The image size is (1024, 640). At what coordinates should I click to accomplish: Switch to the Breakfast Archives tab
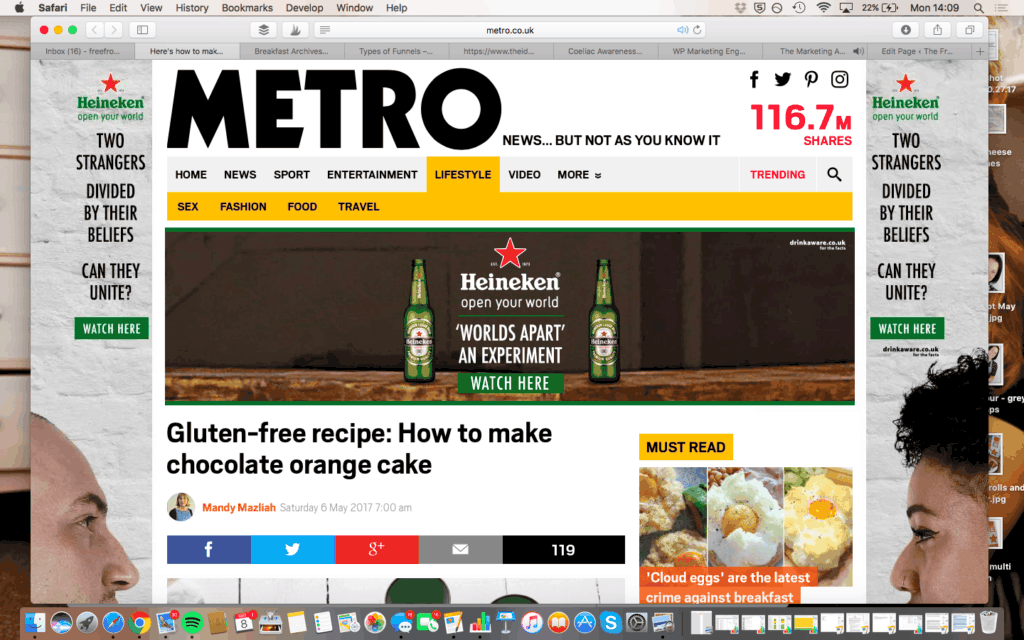point(291,51)
